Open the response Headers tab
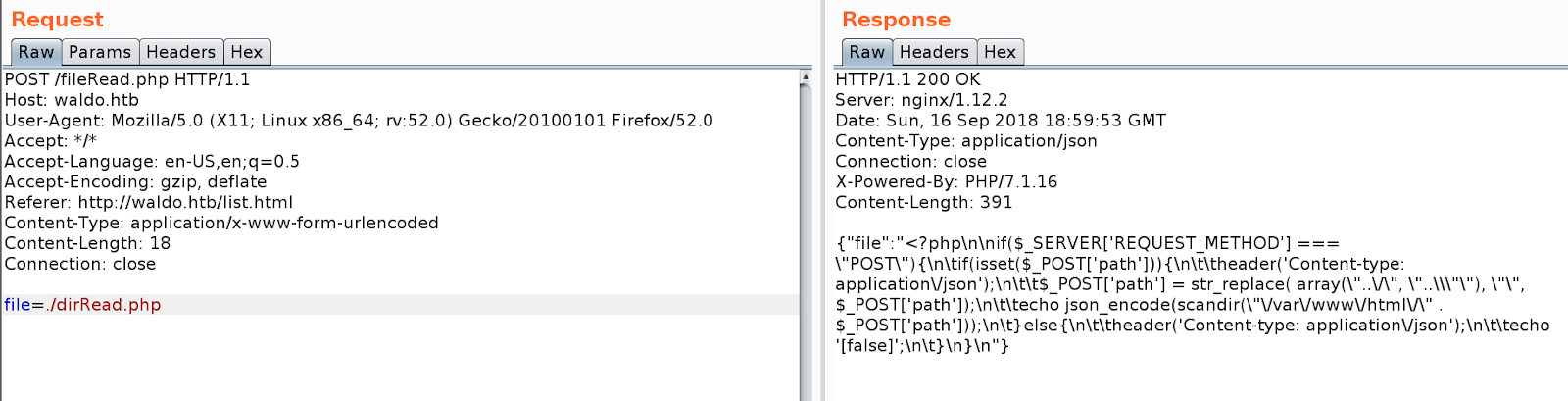Screen dimensions: 1568x401 [934, 52]
